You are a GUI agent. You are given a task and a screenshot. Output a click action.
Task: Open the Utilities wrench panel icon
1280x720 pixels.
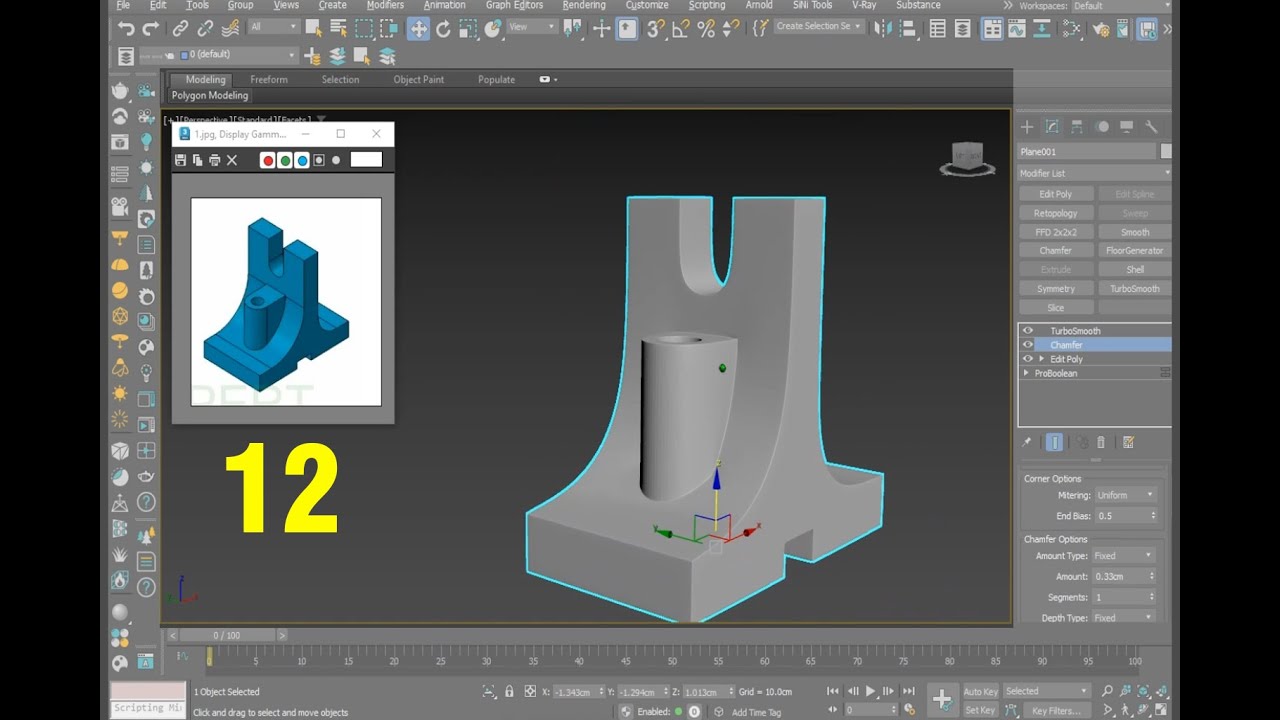tap(1151, 127)
